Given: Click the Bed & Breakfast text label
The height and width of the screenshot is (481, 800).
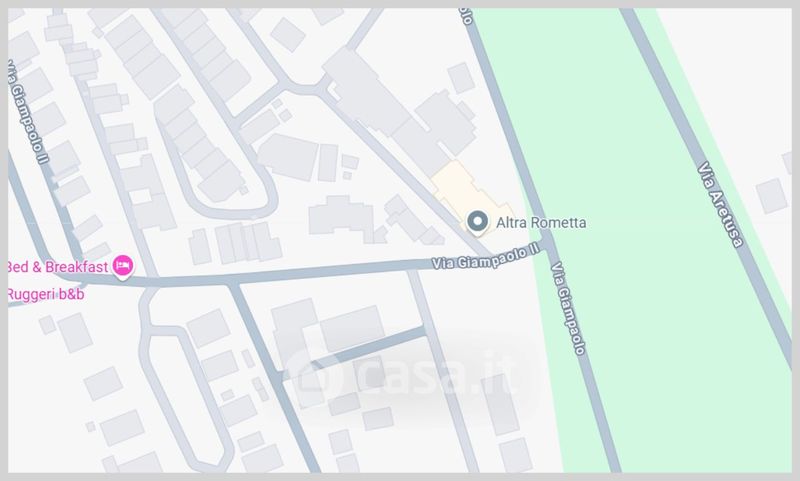Looking at the screenshot, I should 58,267.
